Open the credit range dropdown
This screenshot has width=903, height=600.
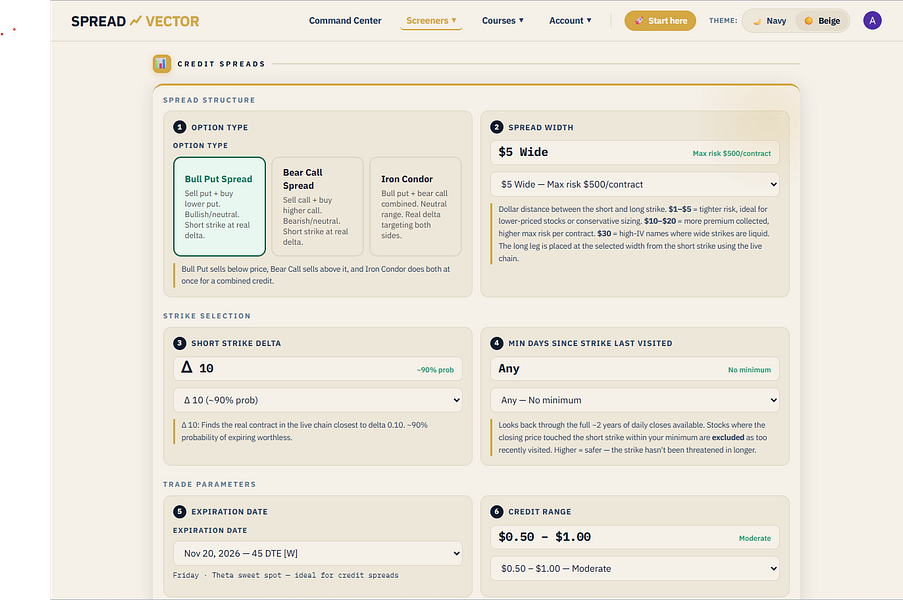coord(635,568)
